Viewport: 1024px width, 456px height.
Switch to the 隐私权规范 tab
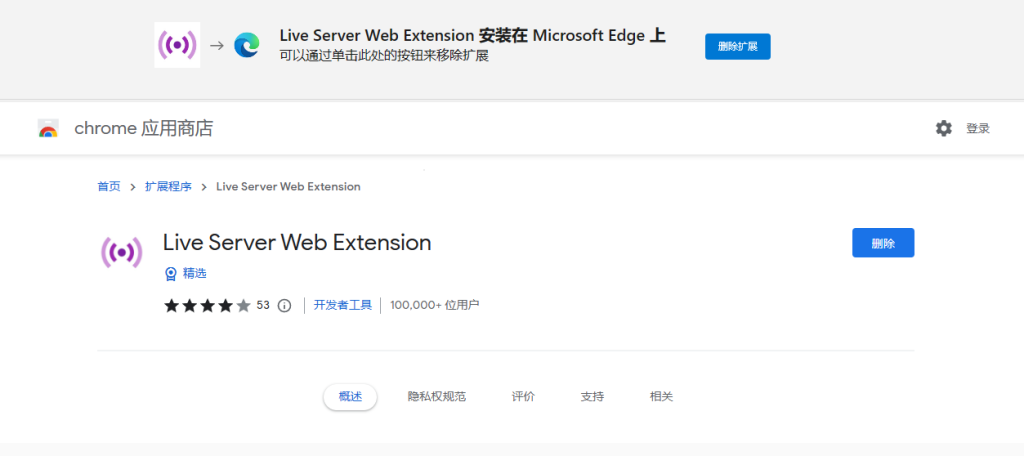tap(437, 397)
